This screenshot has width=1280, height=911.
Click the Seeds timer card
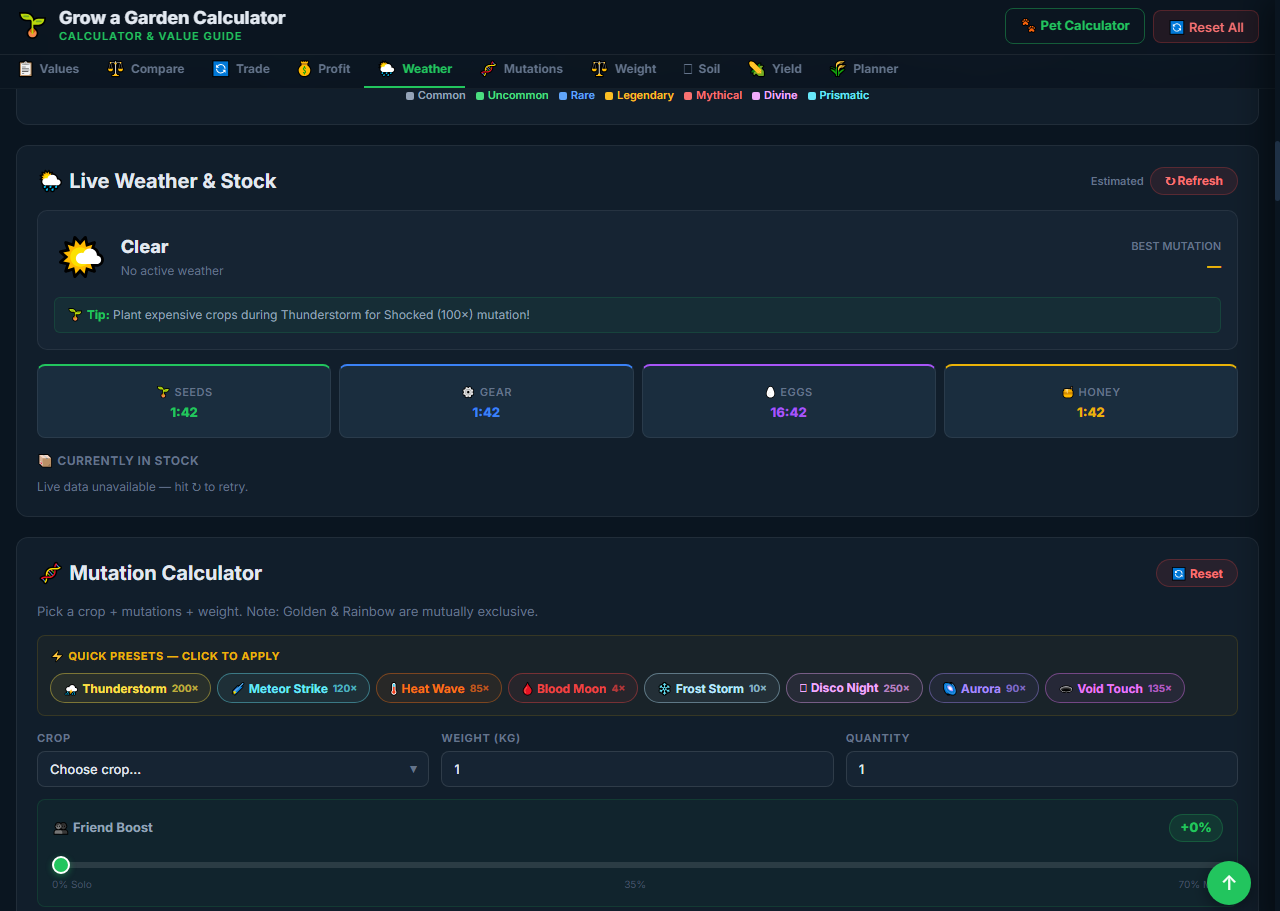[184, 401]
